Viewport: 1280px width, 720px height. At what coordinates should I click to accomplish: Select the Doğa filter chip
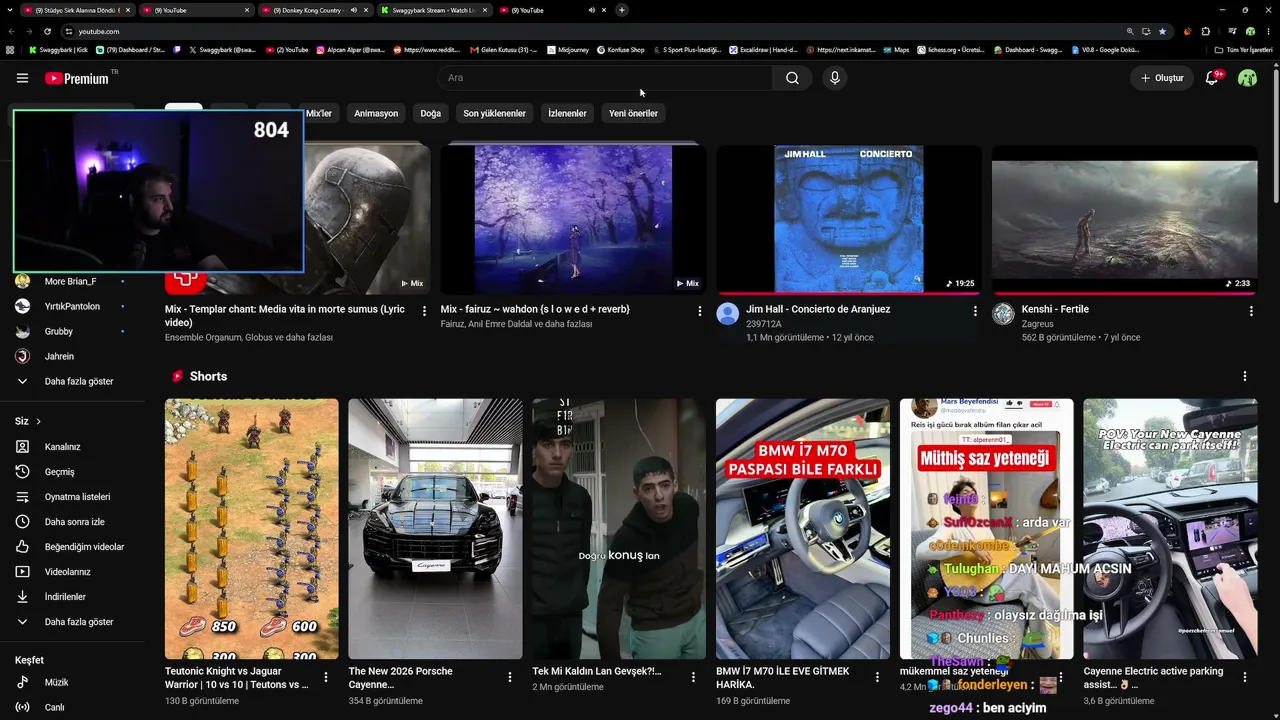pos(430,113)
